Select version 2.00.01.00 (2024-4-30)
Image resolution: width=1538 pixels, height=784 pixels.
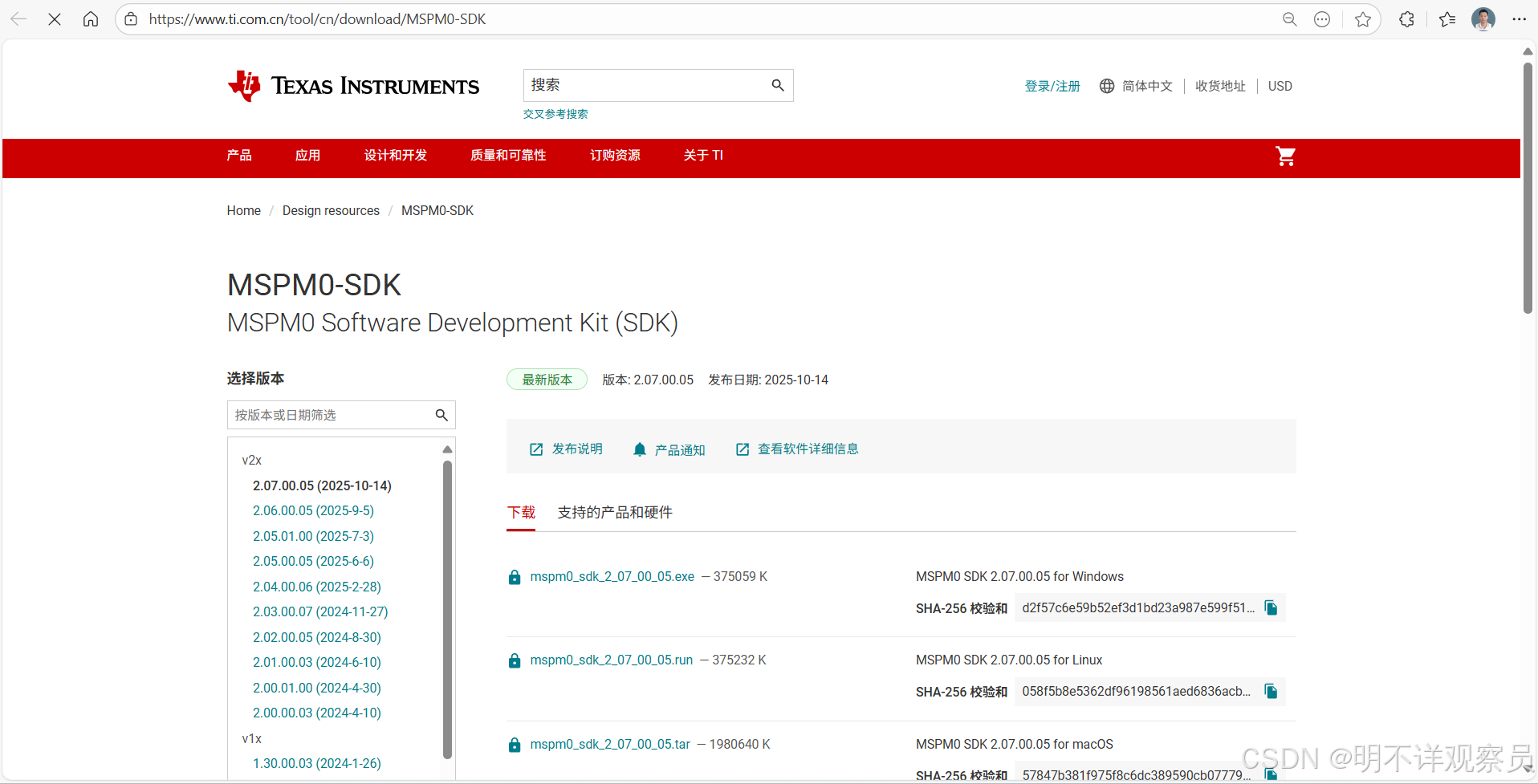click(x=317, y=688)
